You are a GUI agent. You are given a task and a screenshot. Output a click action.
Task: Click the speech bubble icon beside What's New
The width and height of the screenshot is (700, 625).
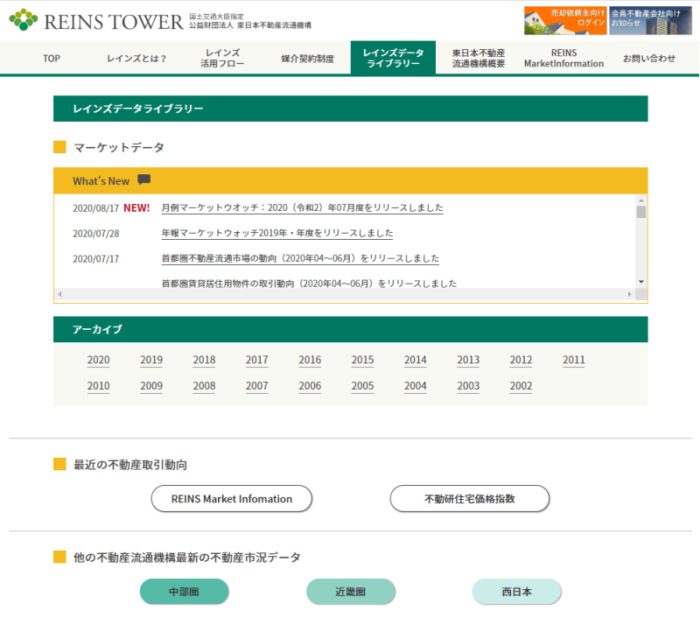pyautogui.click(x=144, y=179)
